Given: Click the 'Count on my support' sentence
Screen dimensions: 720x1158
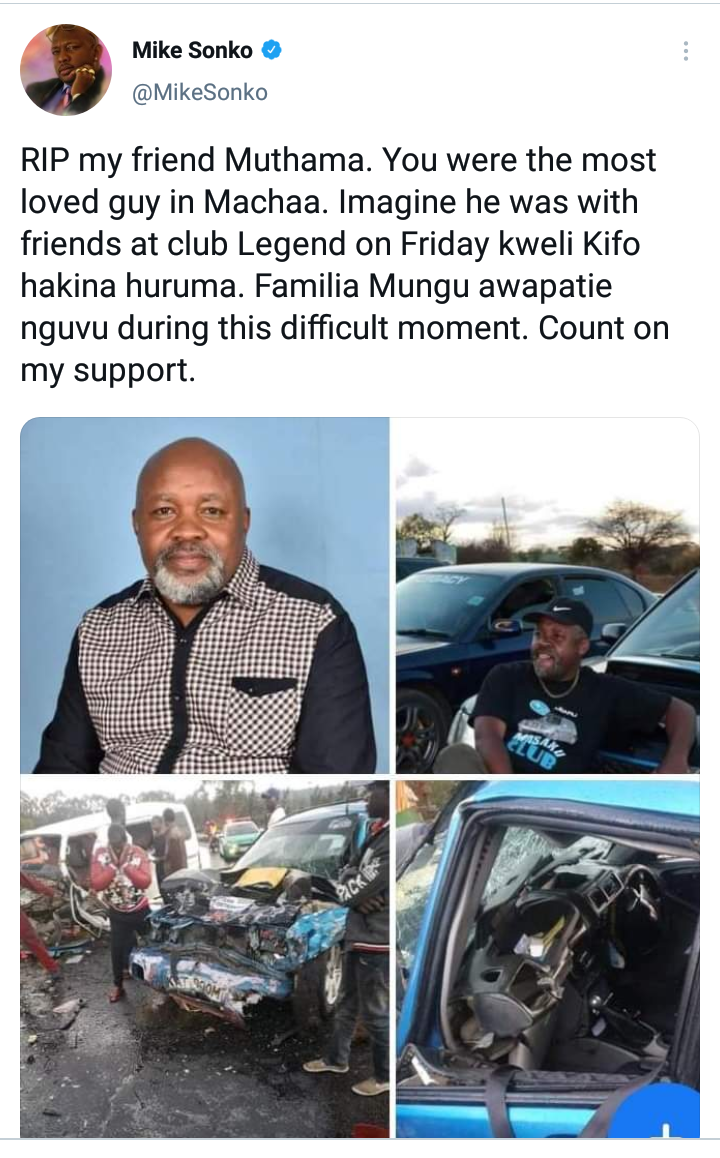Looking at the screenshot, I should point(345,349).
